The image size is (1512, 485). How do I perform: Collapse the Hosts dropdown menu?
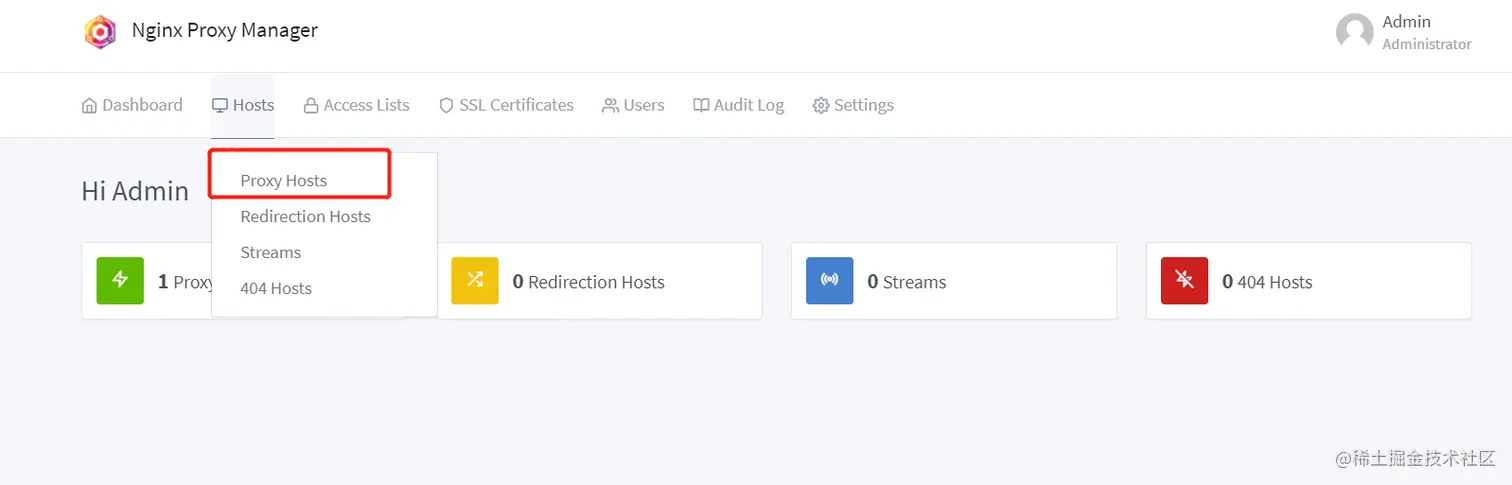click(x=243, y=105)
